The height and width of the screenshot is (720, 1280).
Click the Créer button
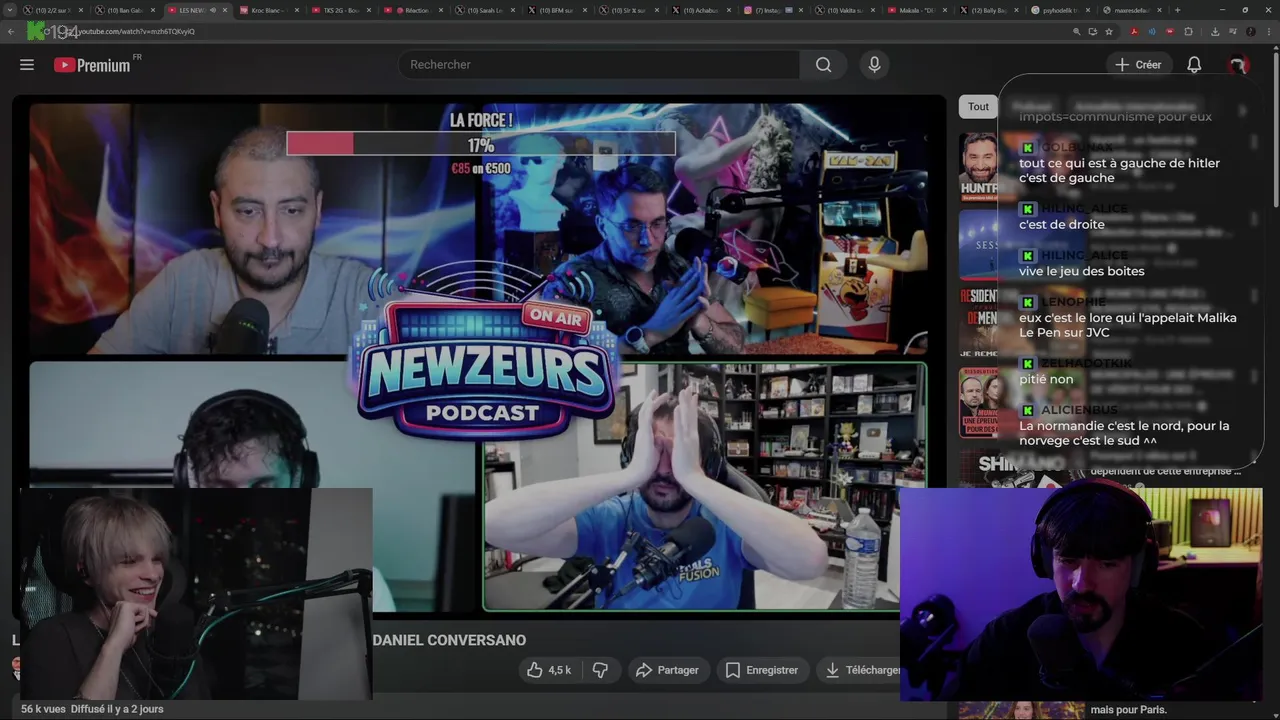pyautogui.click(x=1138, y=65)
